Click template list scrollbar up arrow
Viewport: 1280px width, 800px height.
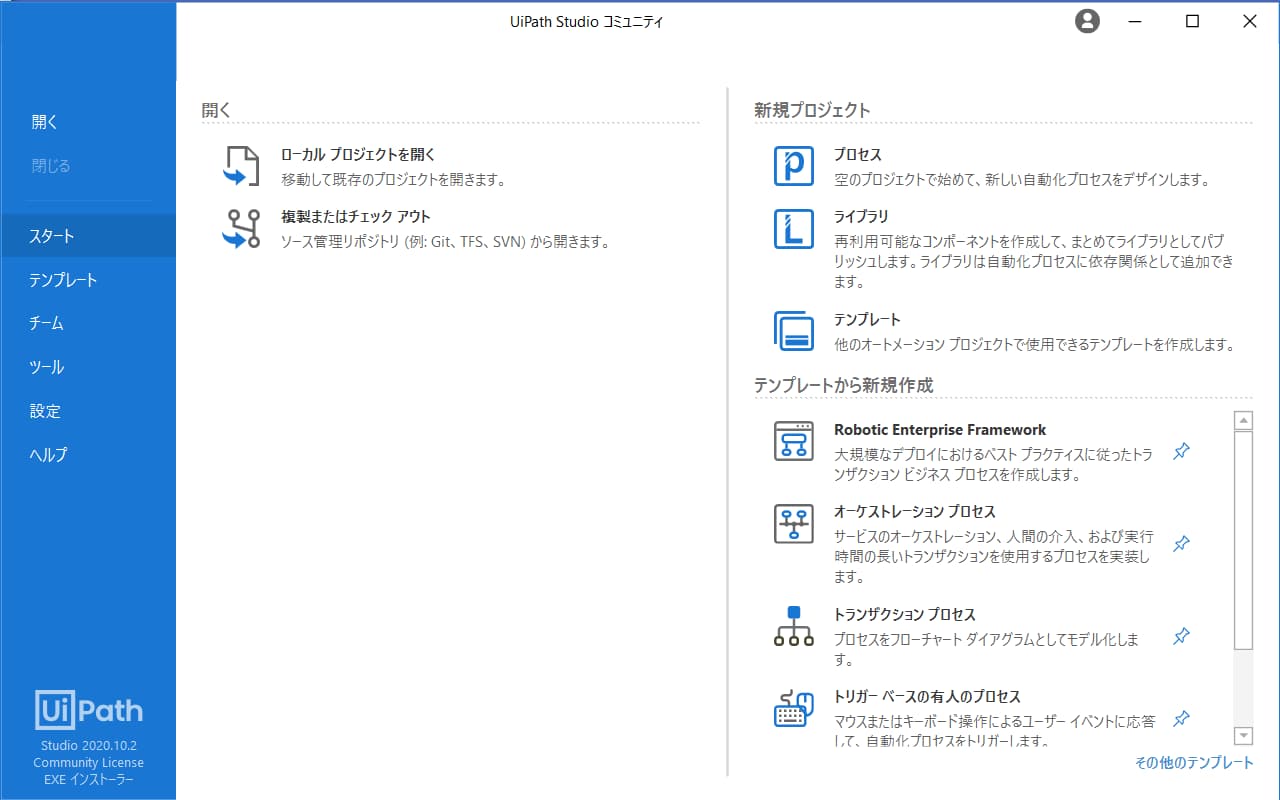point(1244,421)
